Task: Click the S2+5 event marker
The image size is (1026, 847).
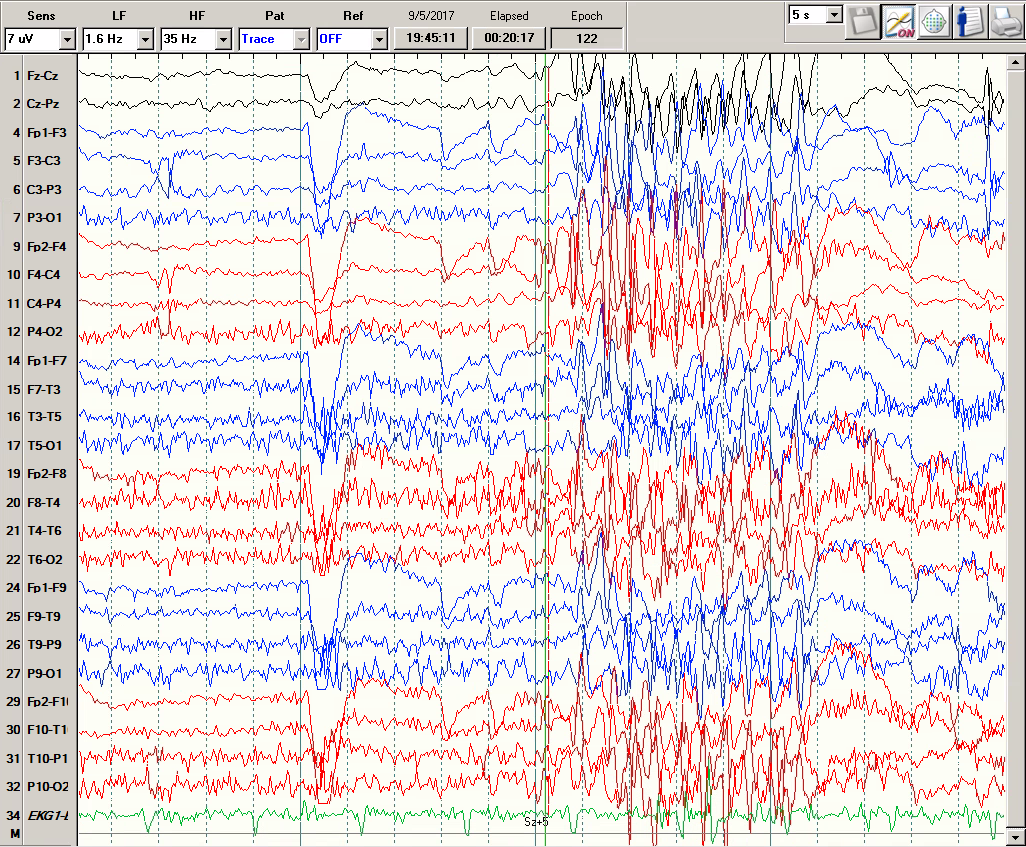Action: (536, 822)
